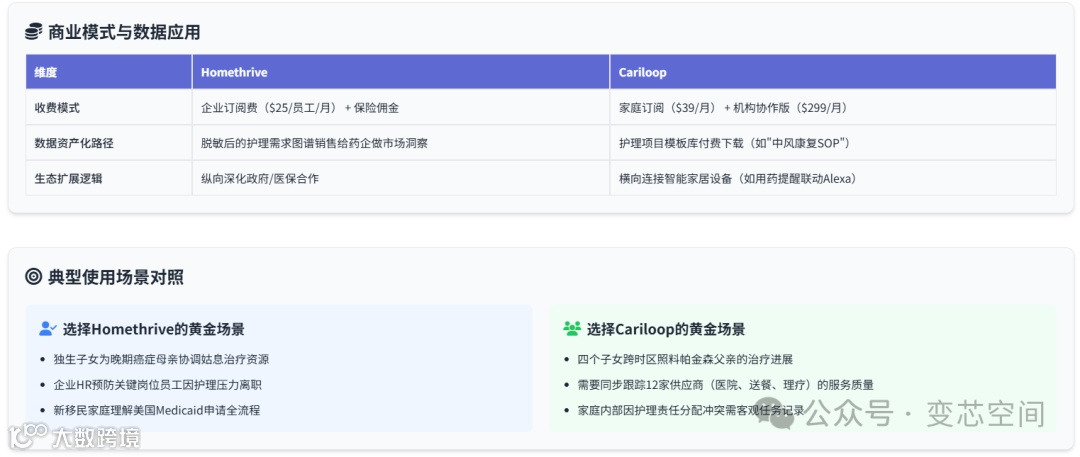Click bullet 企业HR预防关键岗位员工因护理压力离职
Image resolution: width=1080 pixels, height=457 pixels.
tap(158, 385)
